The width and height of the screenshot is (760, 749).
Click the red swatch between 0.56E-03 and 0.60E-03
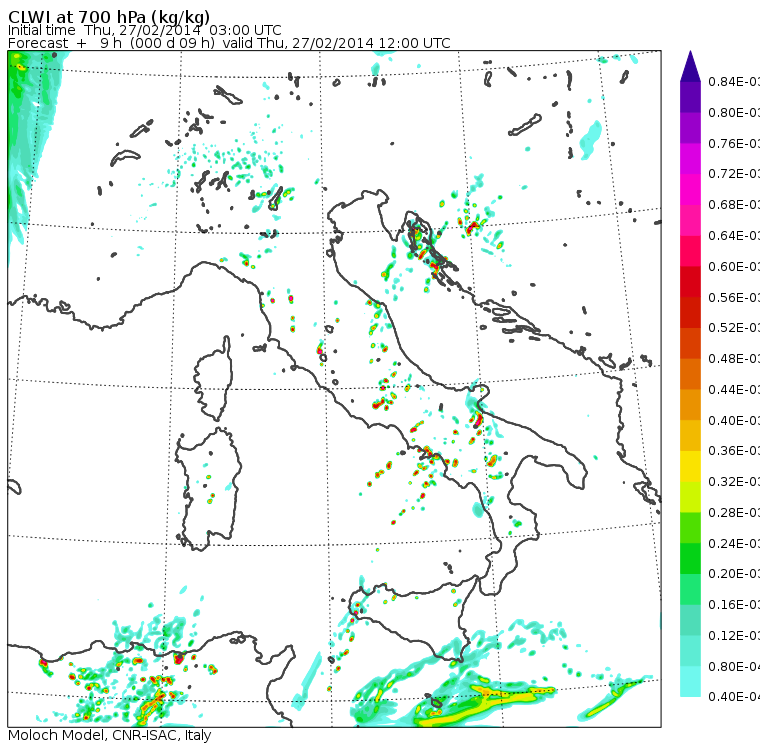[690, 282]
